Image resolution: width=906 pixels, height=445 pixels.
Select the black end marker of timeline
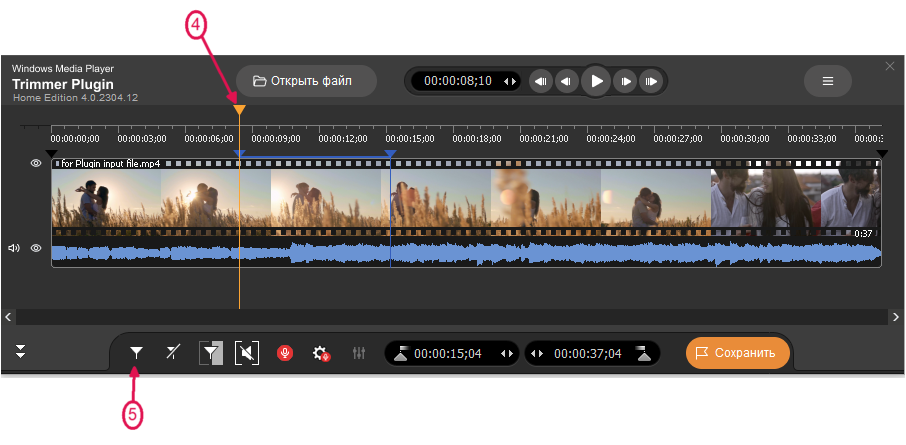point(882,154)
